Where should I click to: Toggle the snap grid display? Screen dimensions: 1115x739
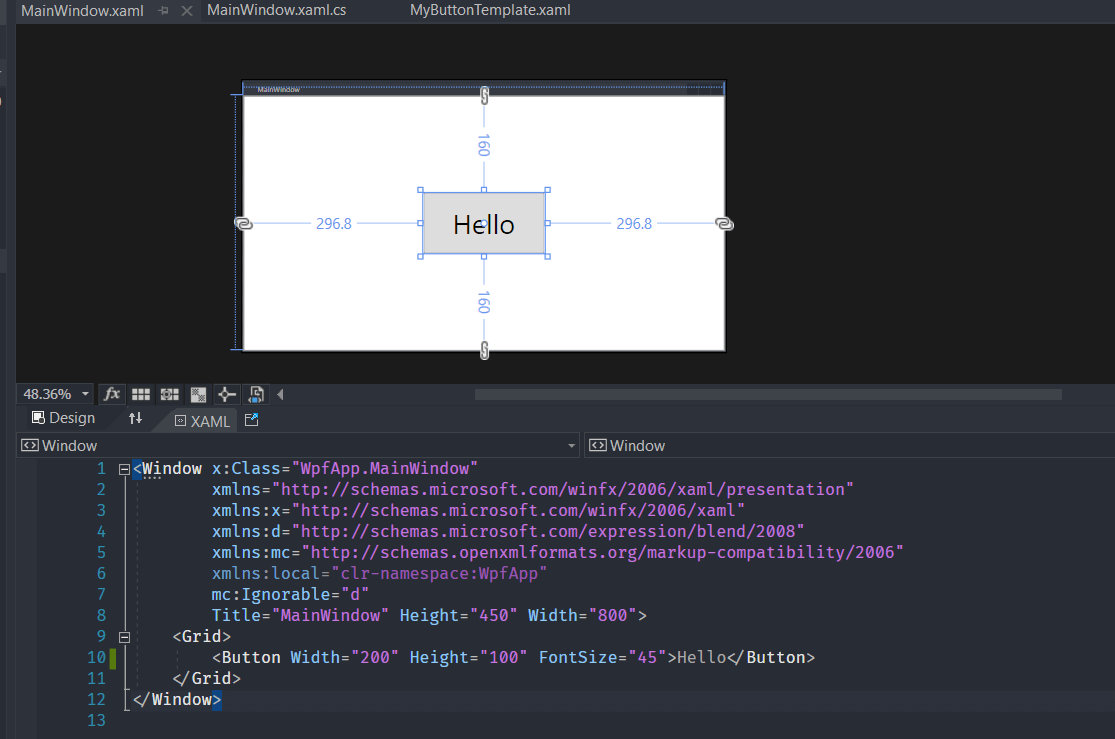point(141,394)
